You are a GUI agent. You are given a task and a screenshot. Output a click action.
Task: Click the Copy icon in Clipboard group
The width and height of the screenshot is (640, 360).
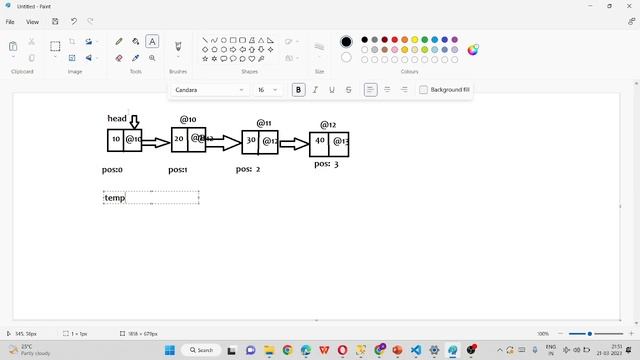(31, 58)
